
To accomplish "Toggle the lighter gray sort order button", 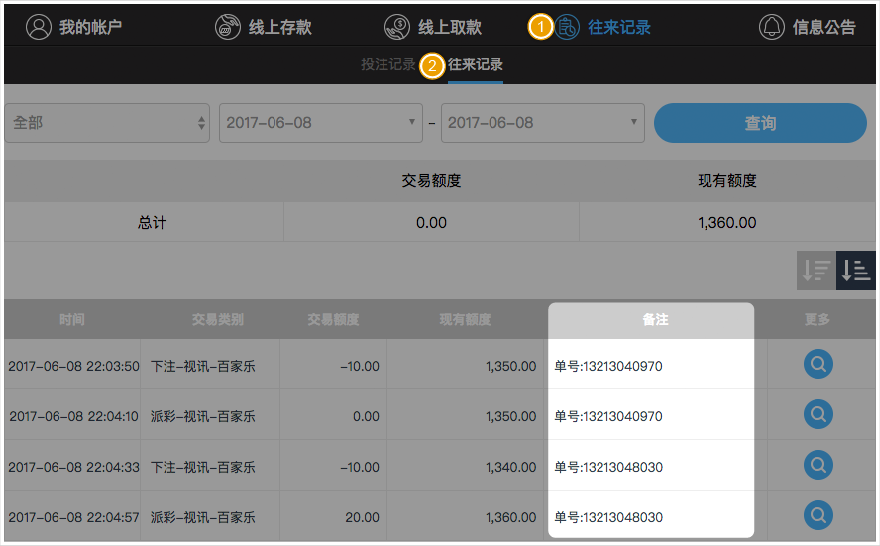I will 816,270.
